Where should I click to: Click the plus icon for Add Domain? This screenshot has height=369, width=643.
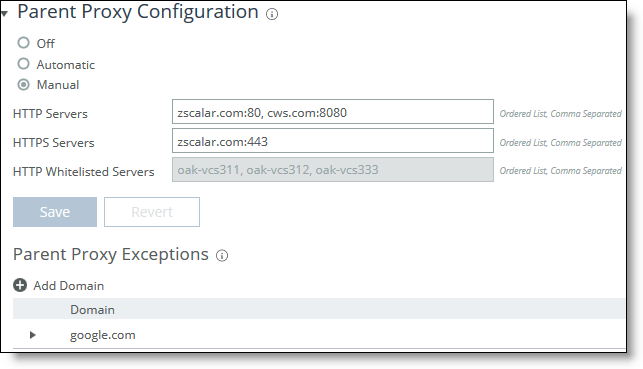(x=20, y=285)
